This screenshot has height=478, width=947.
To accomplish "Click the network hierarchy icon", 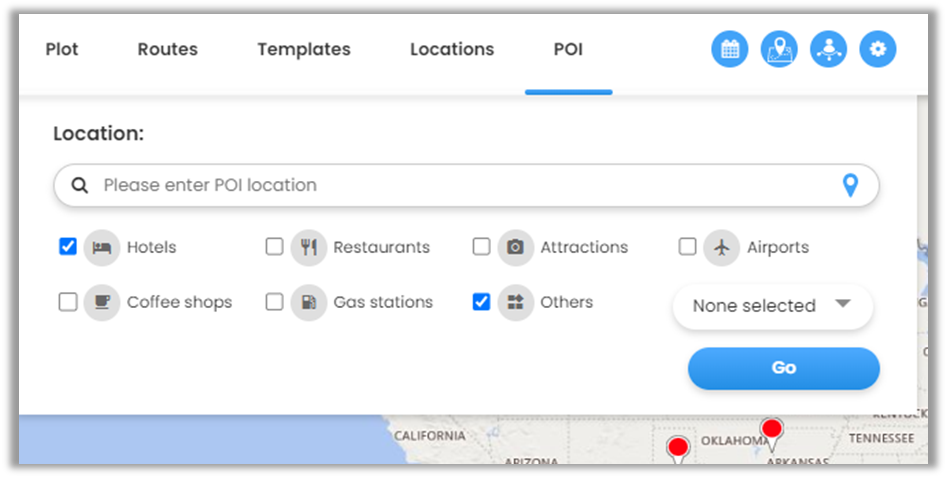I will click(828, 49).
